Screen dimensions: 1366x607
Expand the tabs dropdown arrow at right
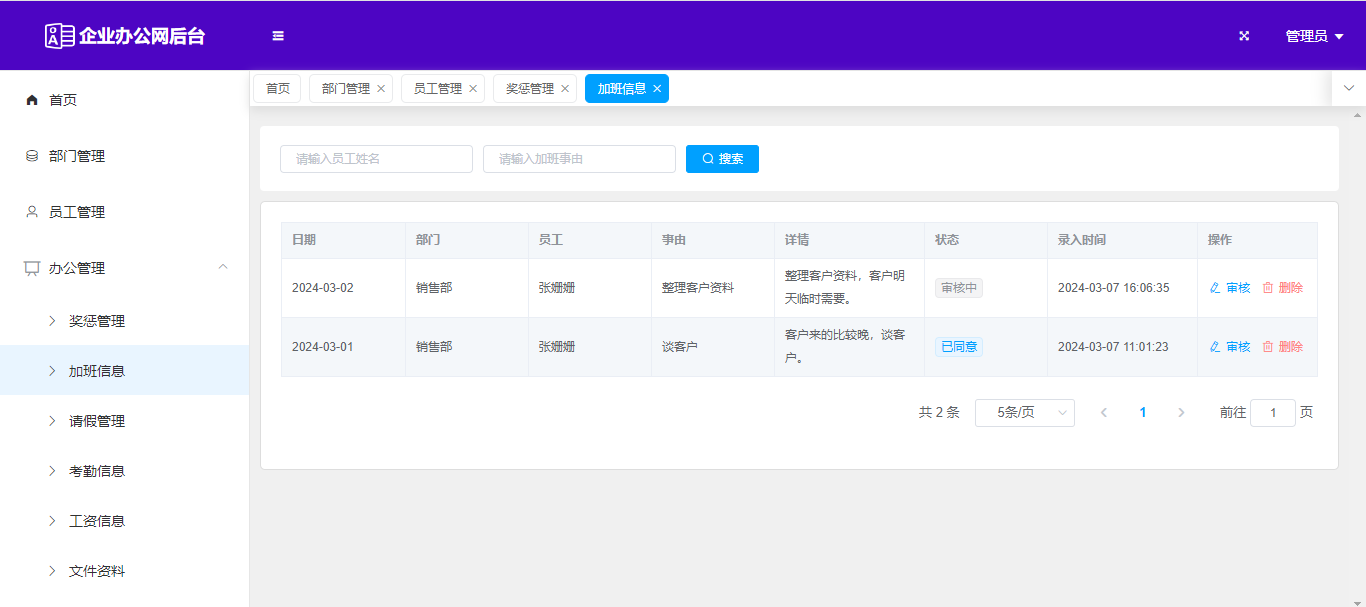click(1348, 88)
